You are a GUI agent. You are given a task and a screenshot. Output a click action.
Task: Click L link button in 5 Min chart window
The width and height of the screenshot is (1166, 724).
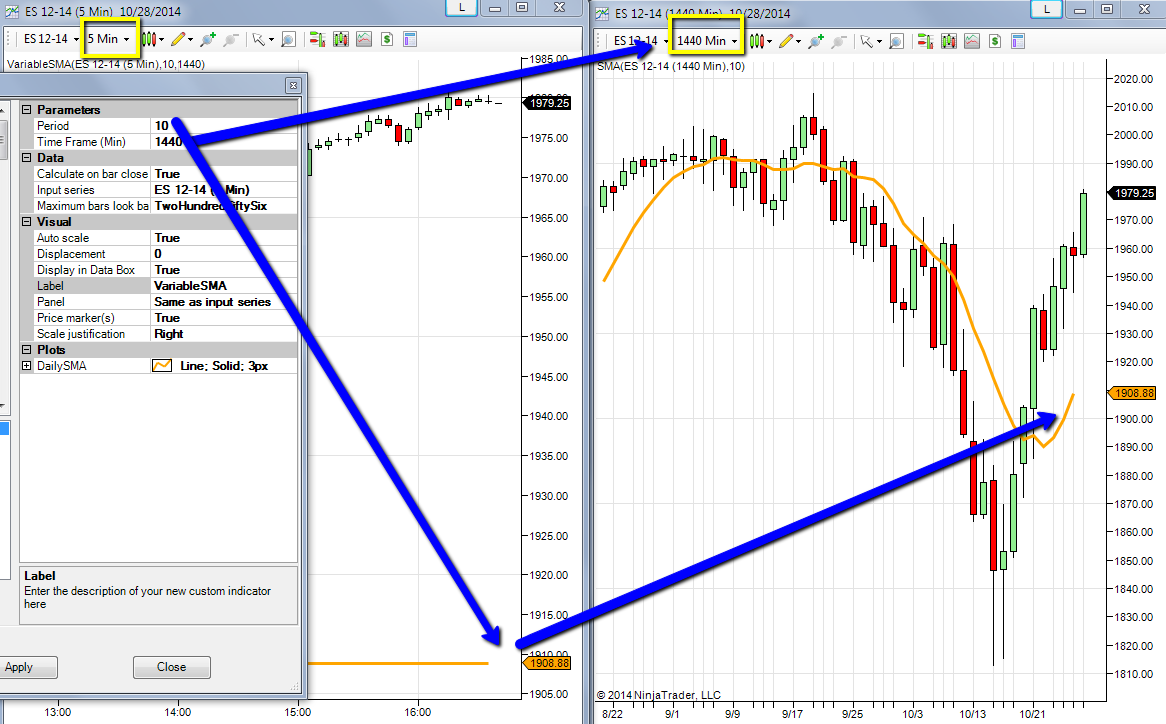click(462, 7)
